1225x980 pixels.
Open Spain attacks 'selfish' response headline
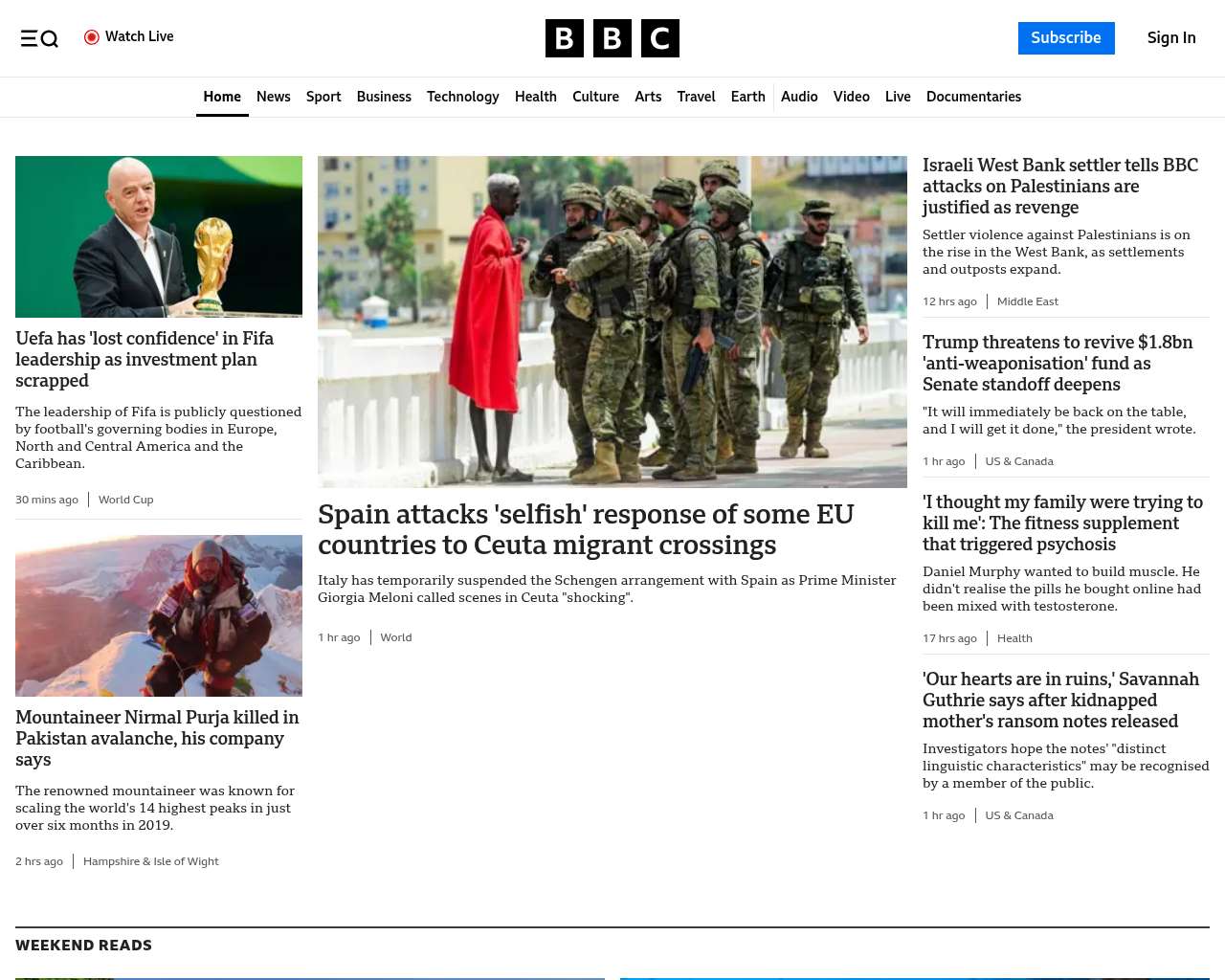[586, 529]
